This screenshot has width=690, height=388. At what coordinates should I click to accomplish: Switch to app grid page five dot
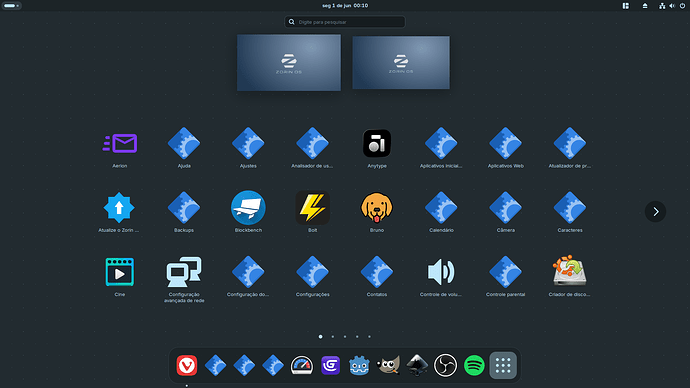[369, 337]
